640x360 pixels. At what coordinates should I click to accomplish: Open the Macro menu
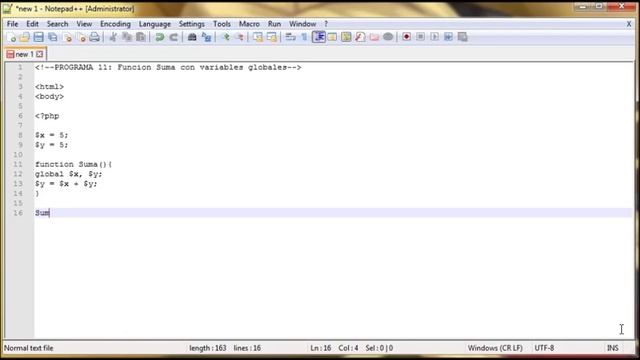tap(249, 24)
